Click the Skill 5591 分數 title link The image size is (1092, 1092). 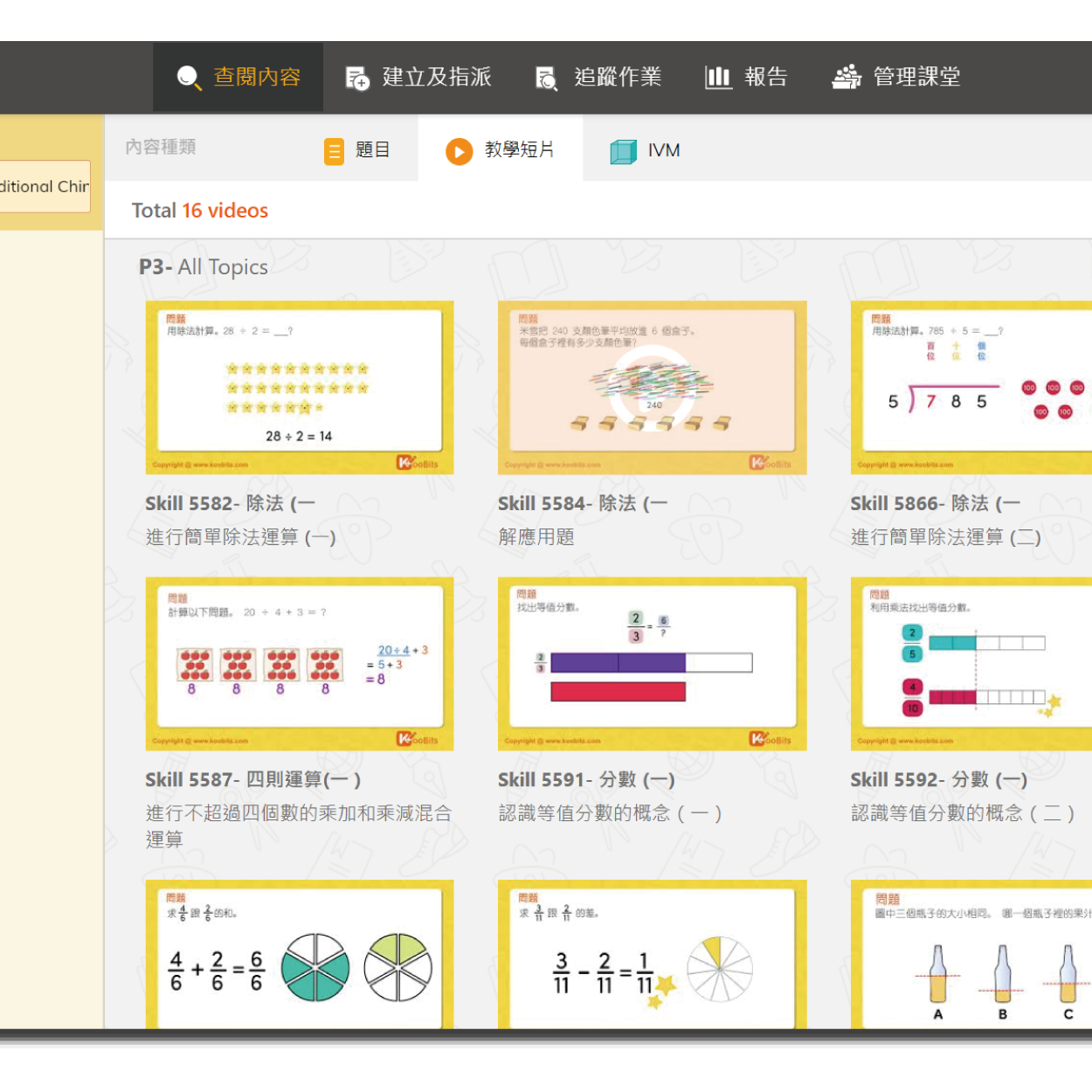coord(586,779)
